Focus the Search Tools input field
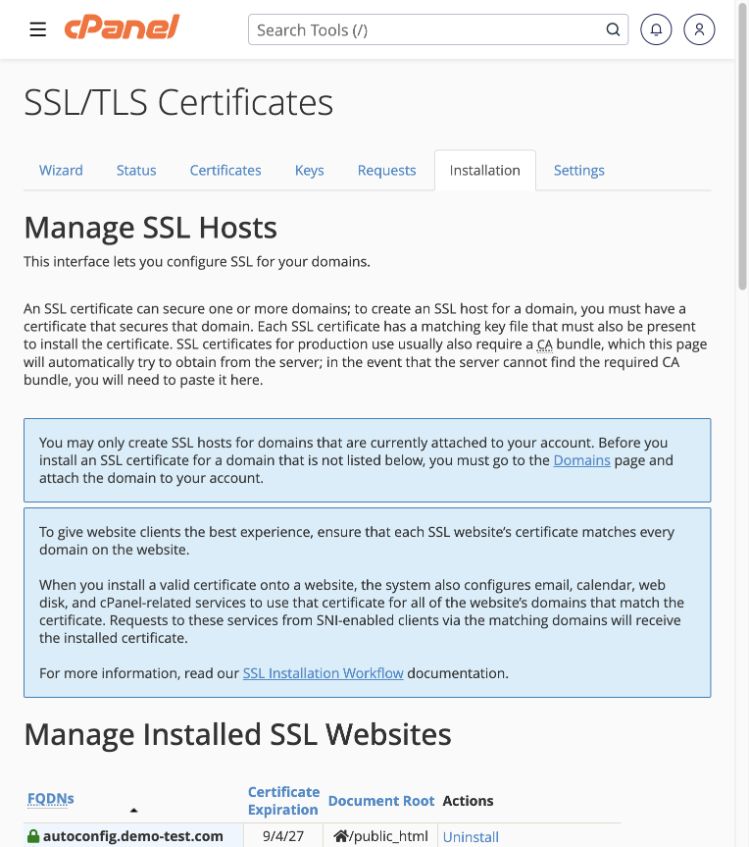Screen dimensions: 749x847 pyautogui.click(x=427, y=30)
